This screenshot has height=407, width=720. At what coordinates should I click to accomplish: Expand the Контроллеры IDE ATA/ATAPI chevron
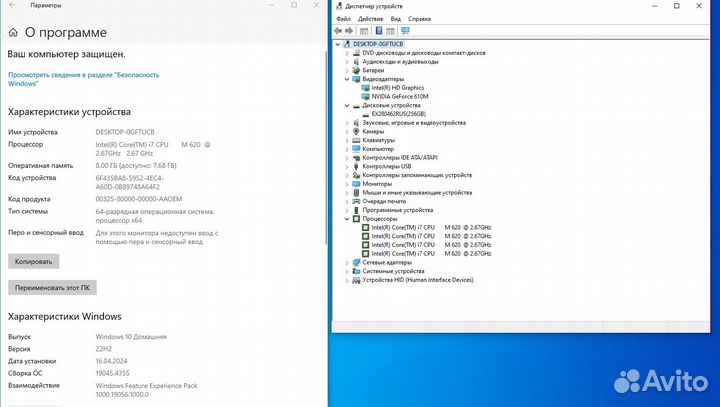(347, 158)
